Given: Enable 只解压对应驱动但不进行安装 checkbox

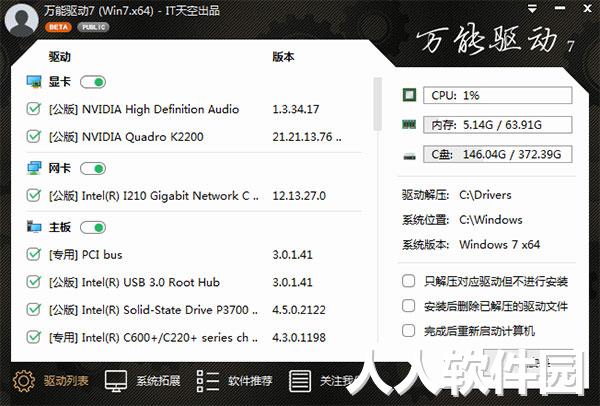Looking at the screenshot, I should click(x=408, y=281).
